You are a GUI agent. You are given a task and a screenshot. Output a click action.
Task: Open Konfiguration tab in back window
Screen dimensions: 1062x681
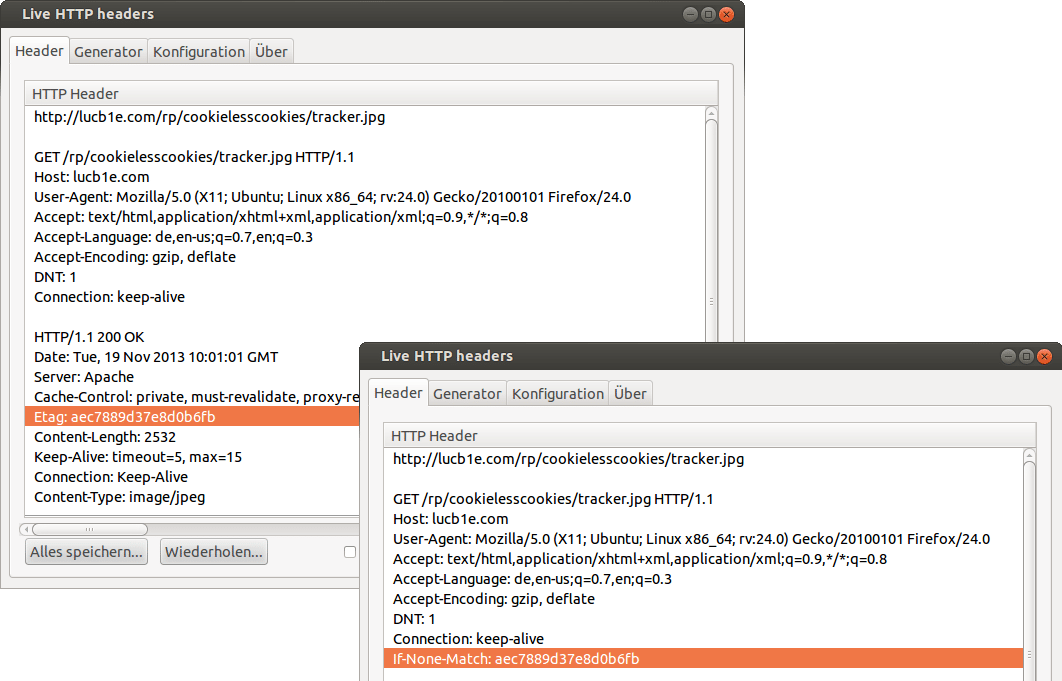click(198, 52)
